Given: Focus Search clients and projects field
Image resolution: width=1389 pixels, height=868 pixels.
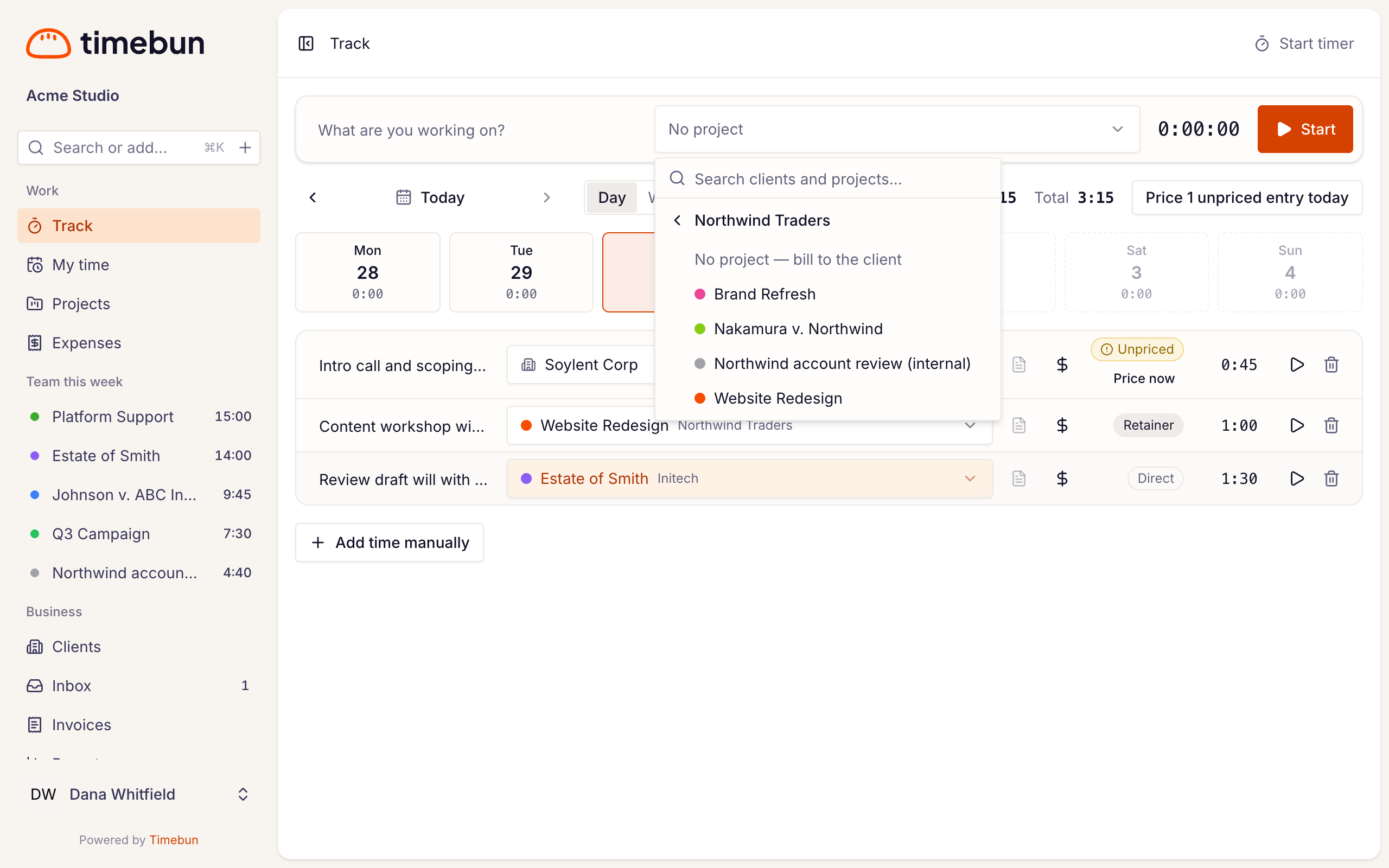Looking at the screenshot, I should (x=827, y=179).
